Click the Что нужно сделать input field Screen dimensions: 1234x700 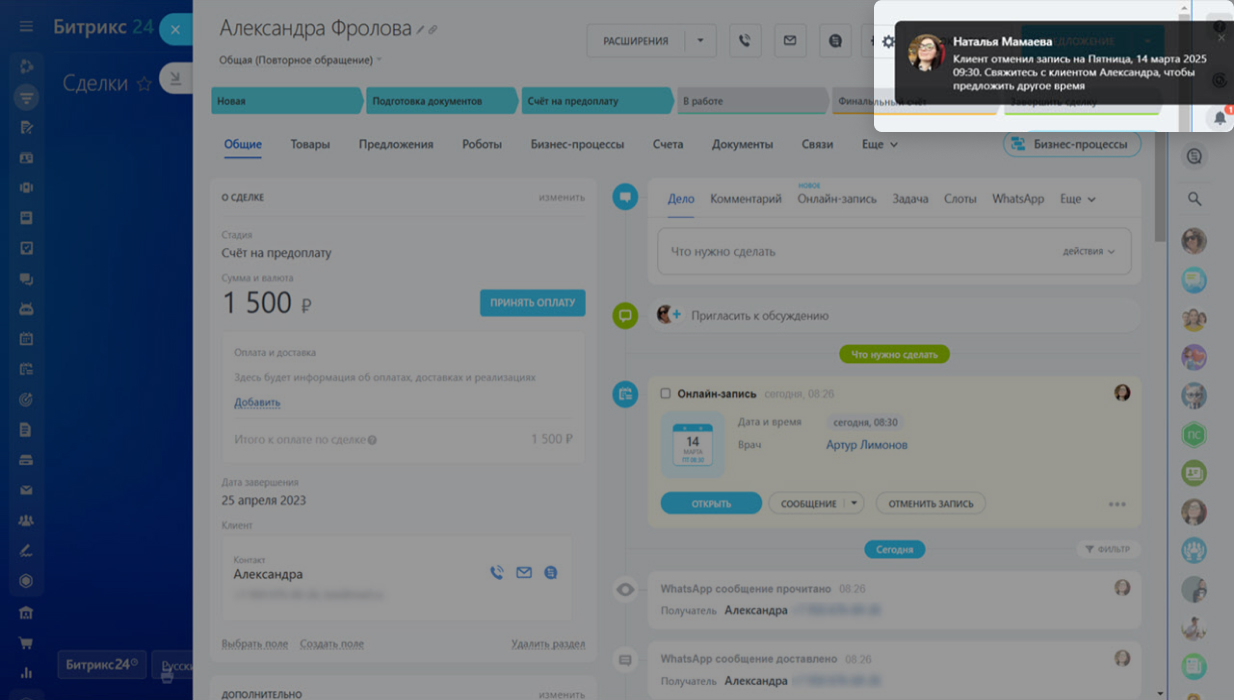894,252
